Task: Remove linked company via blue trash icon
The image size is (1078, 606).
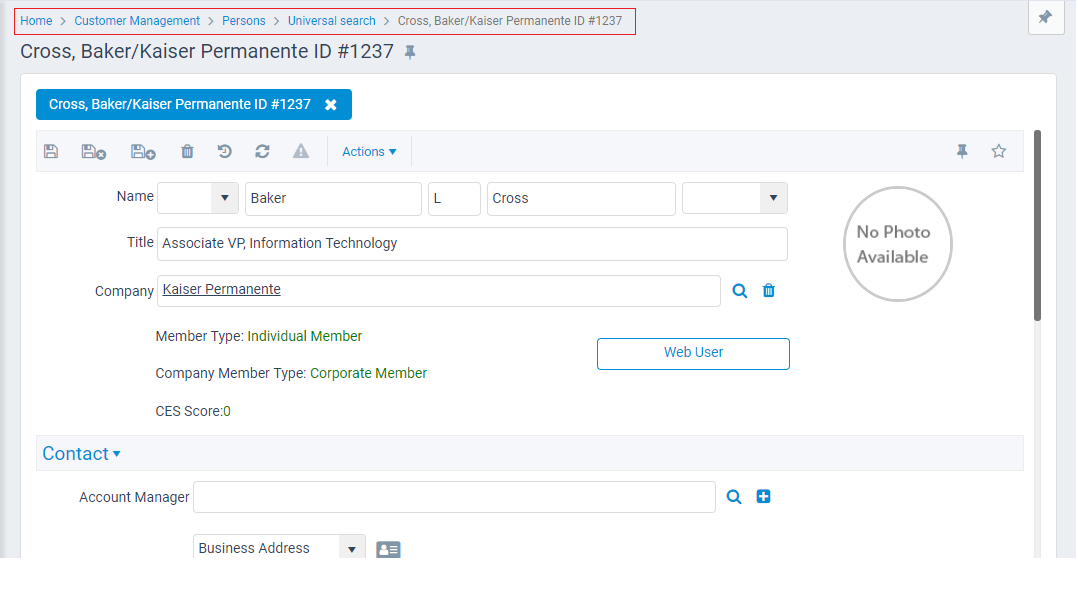Action: tap(768, 290)
